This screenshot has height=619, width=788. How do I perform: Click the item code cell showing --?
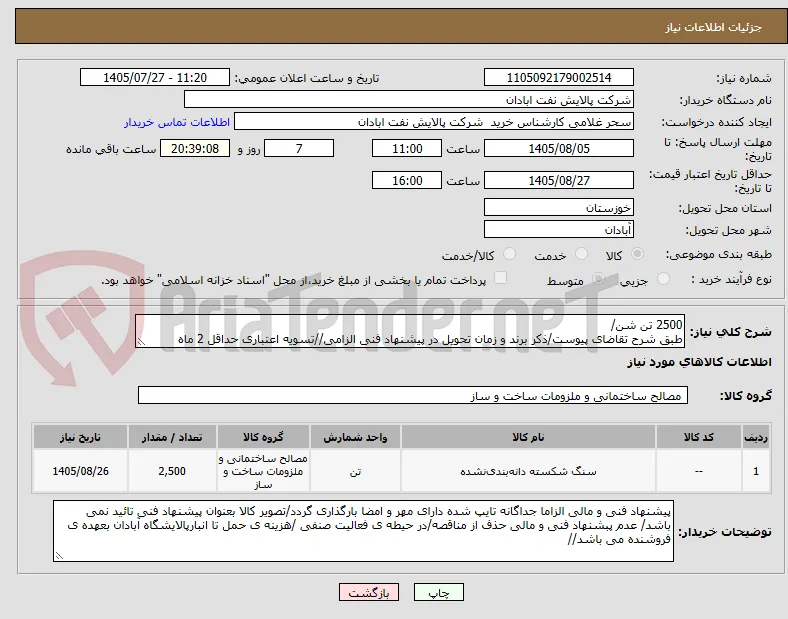[x=699, y=471]
